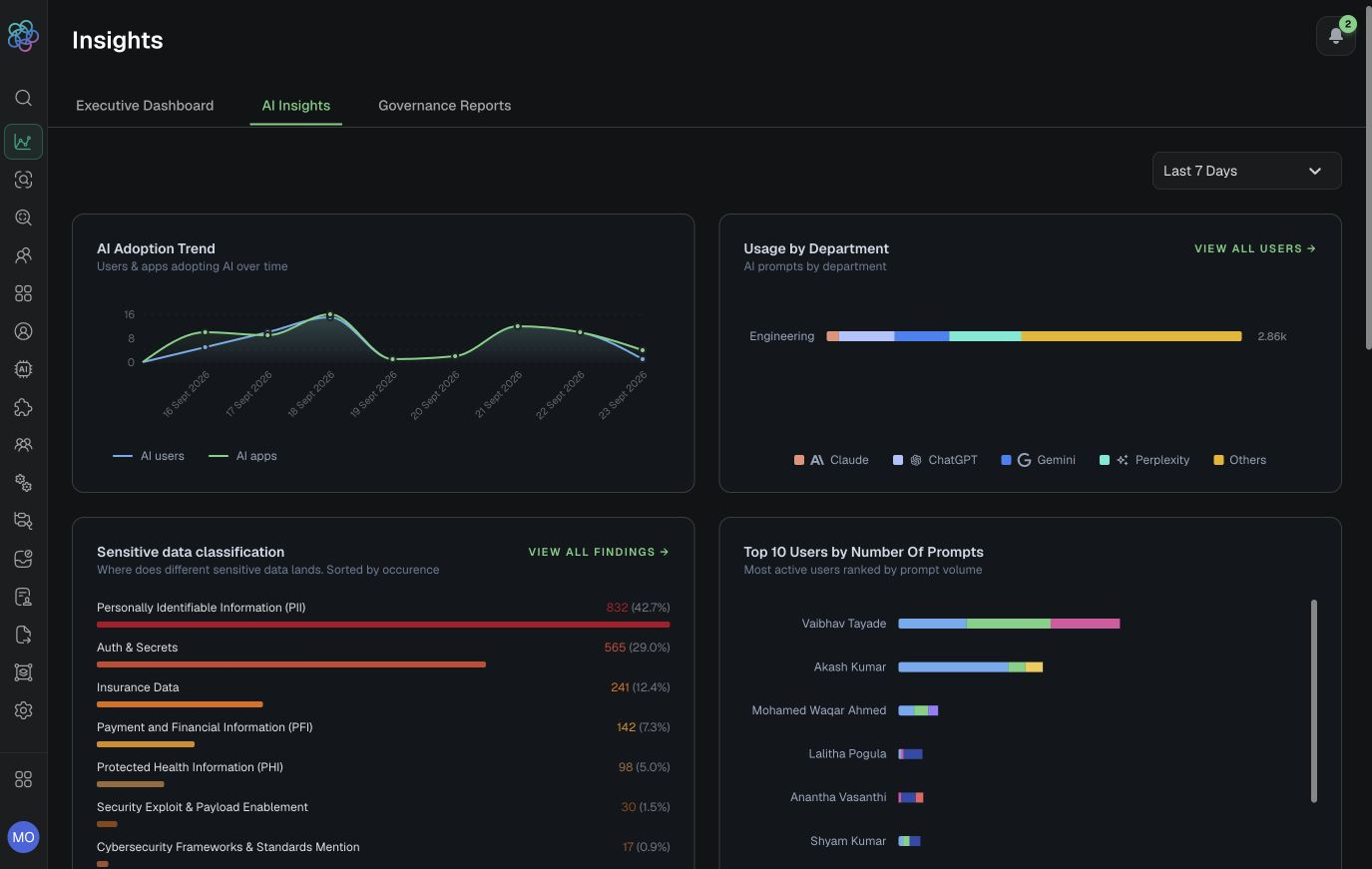Switch to the Executive Dashboard tab
The height and width of the screenshot is (869, 1372).
(x=145, y=106)
